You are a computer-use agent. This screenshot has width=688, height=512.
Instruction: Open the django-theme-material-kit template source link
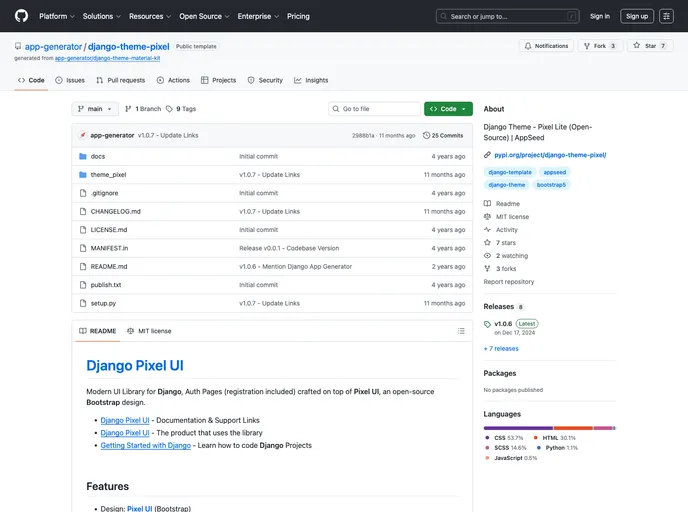108,58
